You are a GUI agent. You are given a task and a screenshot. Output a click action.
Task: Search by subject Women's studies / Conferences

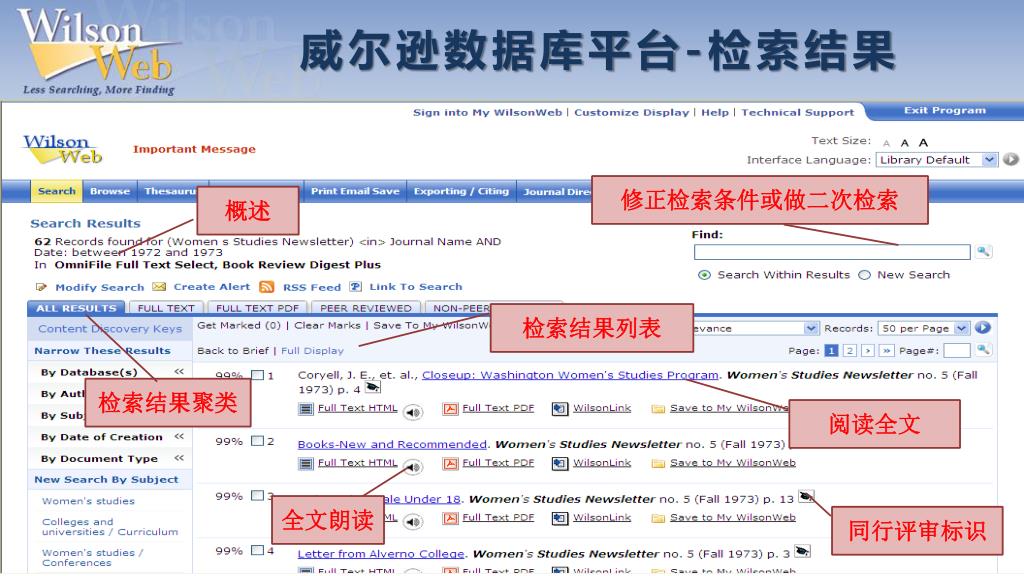click(92, 557)
